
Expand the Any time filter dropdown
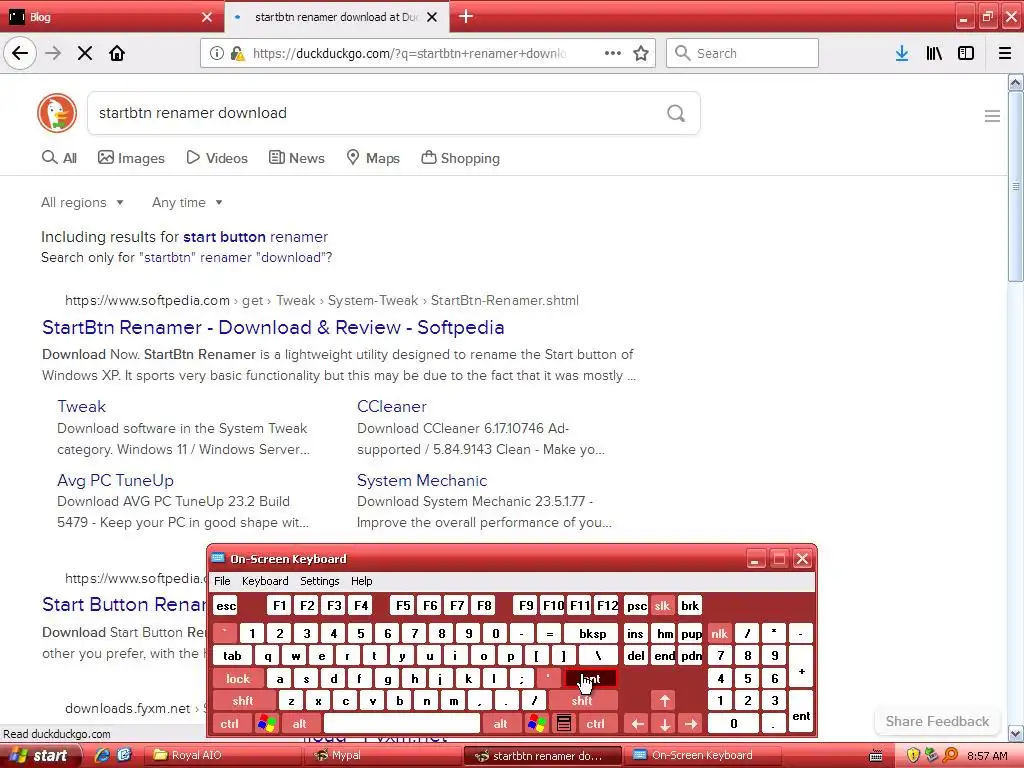coord(187,202)
